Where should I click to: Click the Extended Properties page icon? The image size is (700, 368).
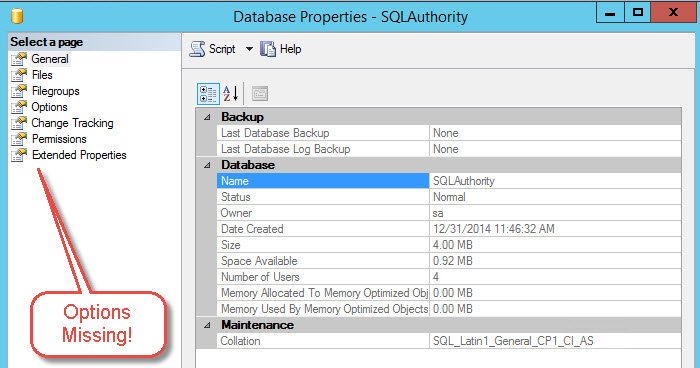click(x=19, y=155)
